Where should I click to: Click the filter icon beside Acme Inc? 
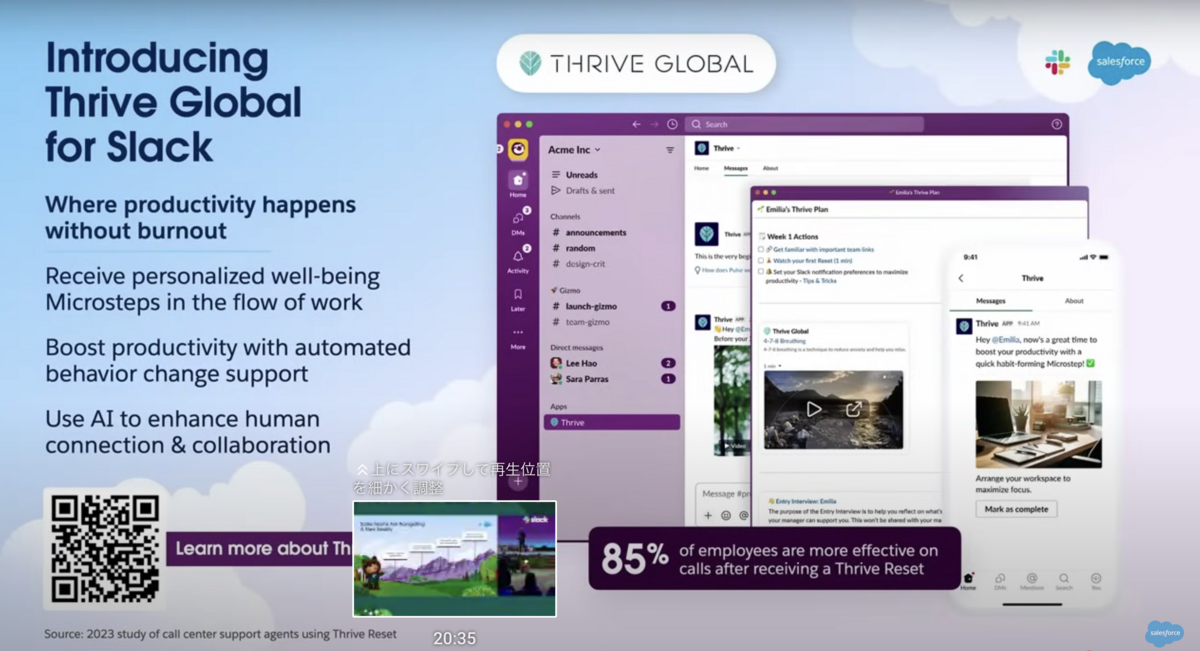[670, 150]
